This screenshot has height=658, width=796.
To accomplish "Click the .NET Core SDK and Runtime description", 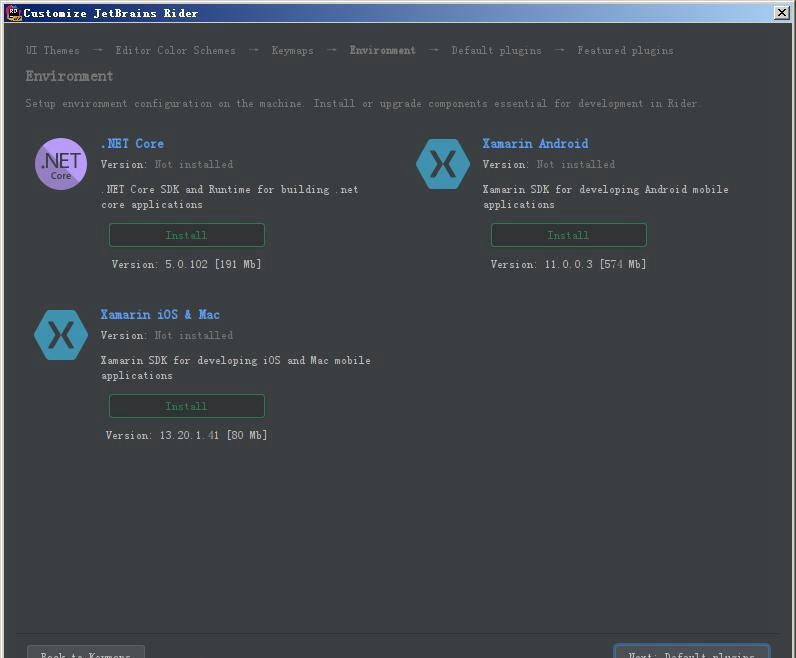I will (229, 197).
